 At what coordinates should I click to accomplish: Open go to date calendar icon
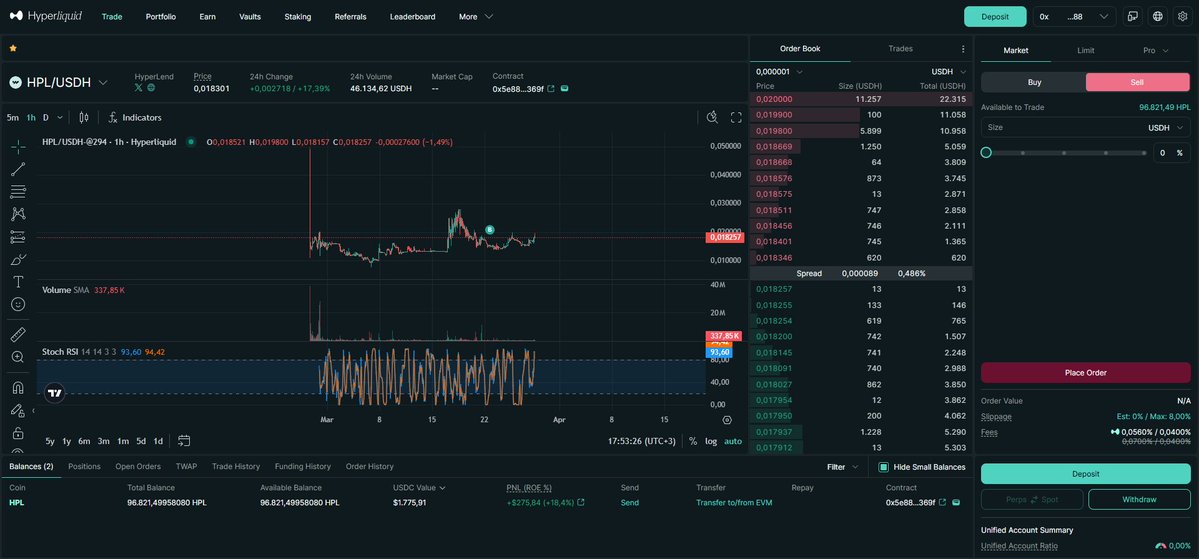pyautogui.click(x=184, y=440)
